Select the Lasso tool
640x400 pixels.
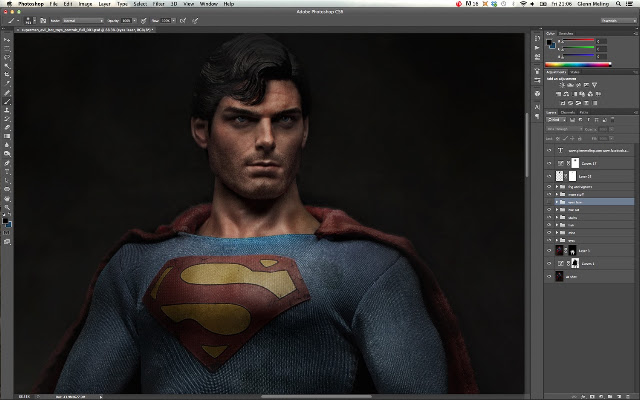pos(7,57)
